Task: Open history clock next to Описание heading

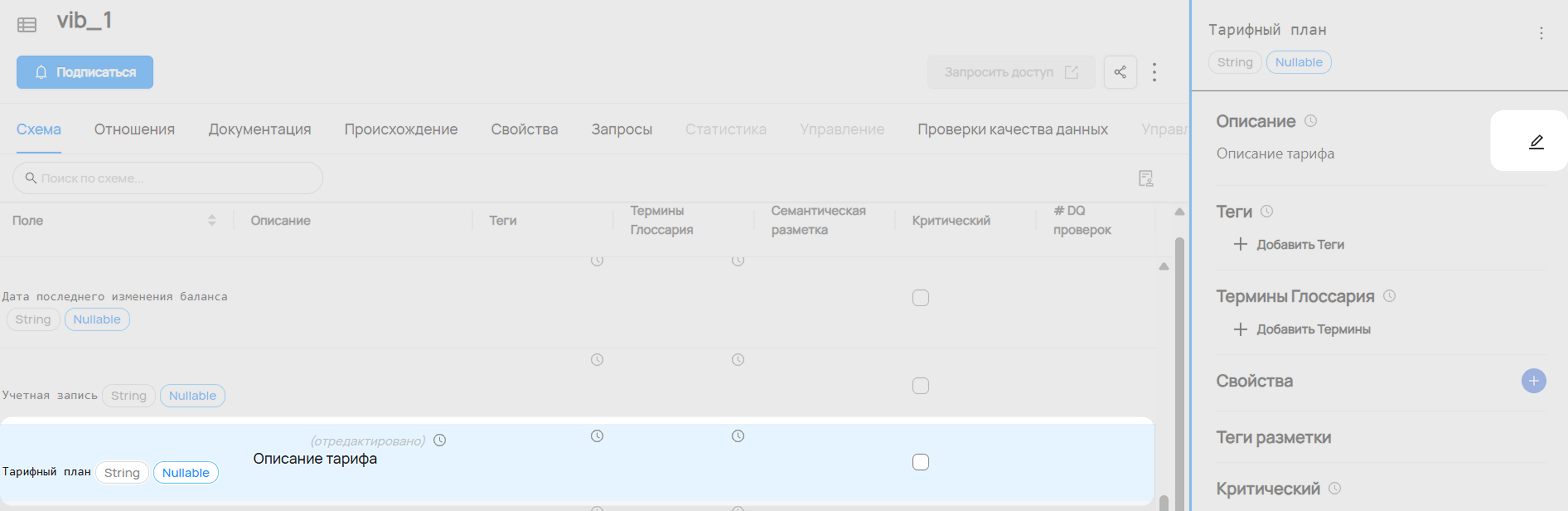Action: click(1311, 121)
